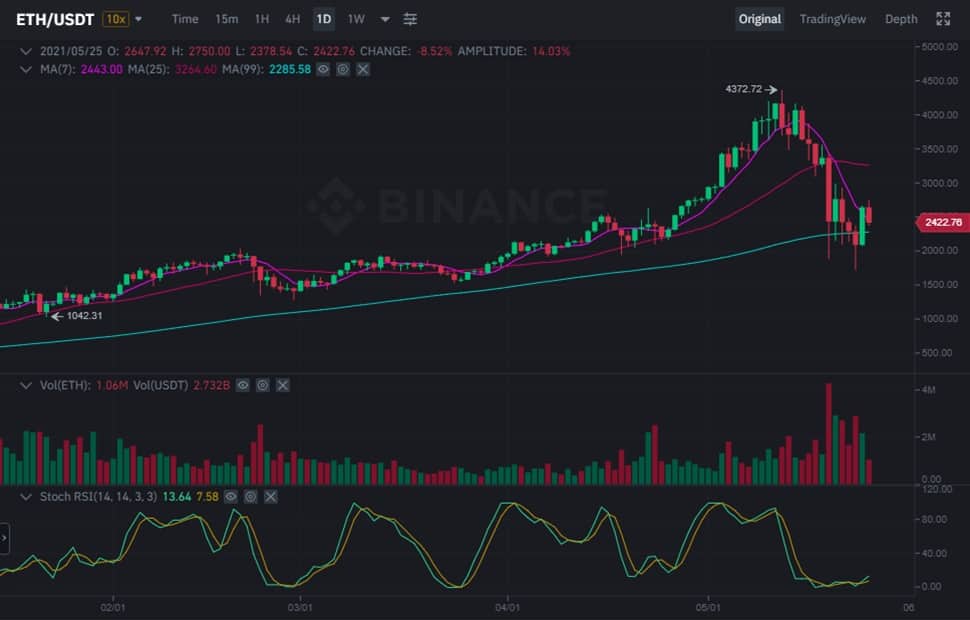Remove the MA indicator

pyautogui.click(x=363, y=69)
